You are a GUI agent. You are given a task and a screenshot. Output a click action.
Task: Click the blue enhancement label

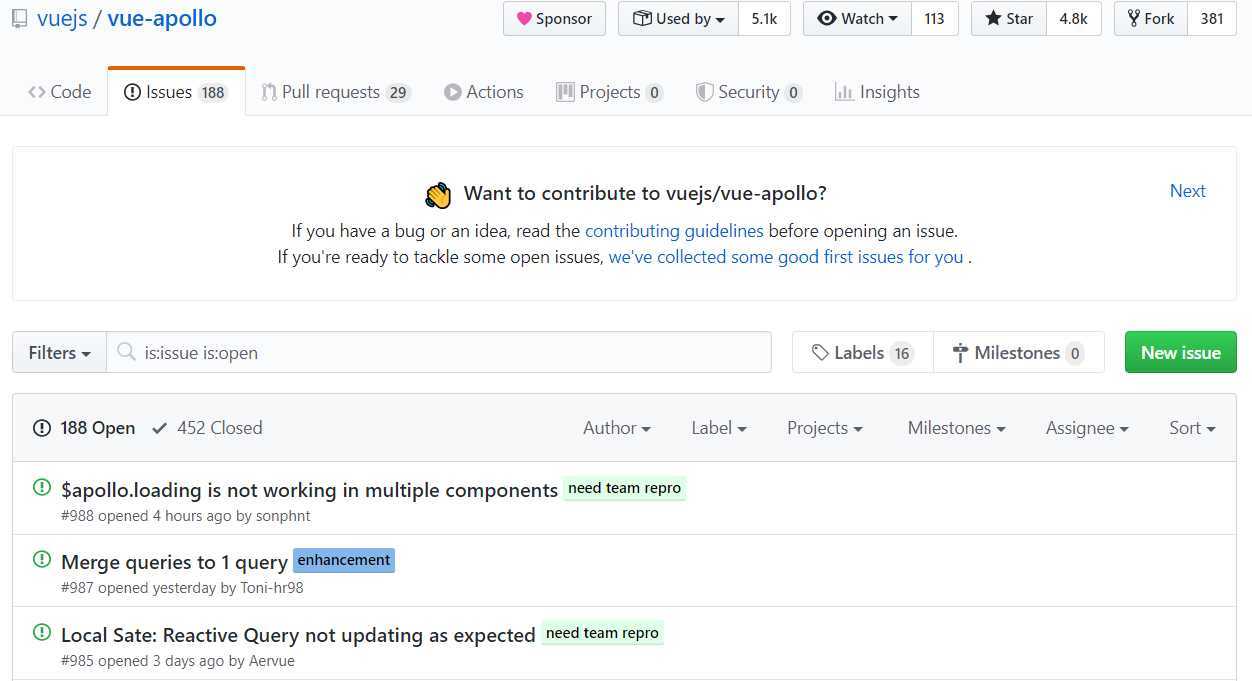[x=344, y=560]
